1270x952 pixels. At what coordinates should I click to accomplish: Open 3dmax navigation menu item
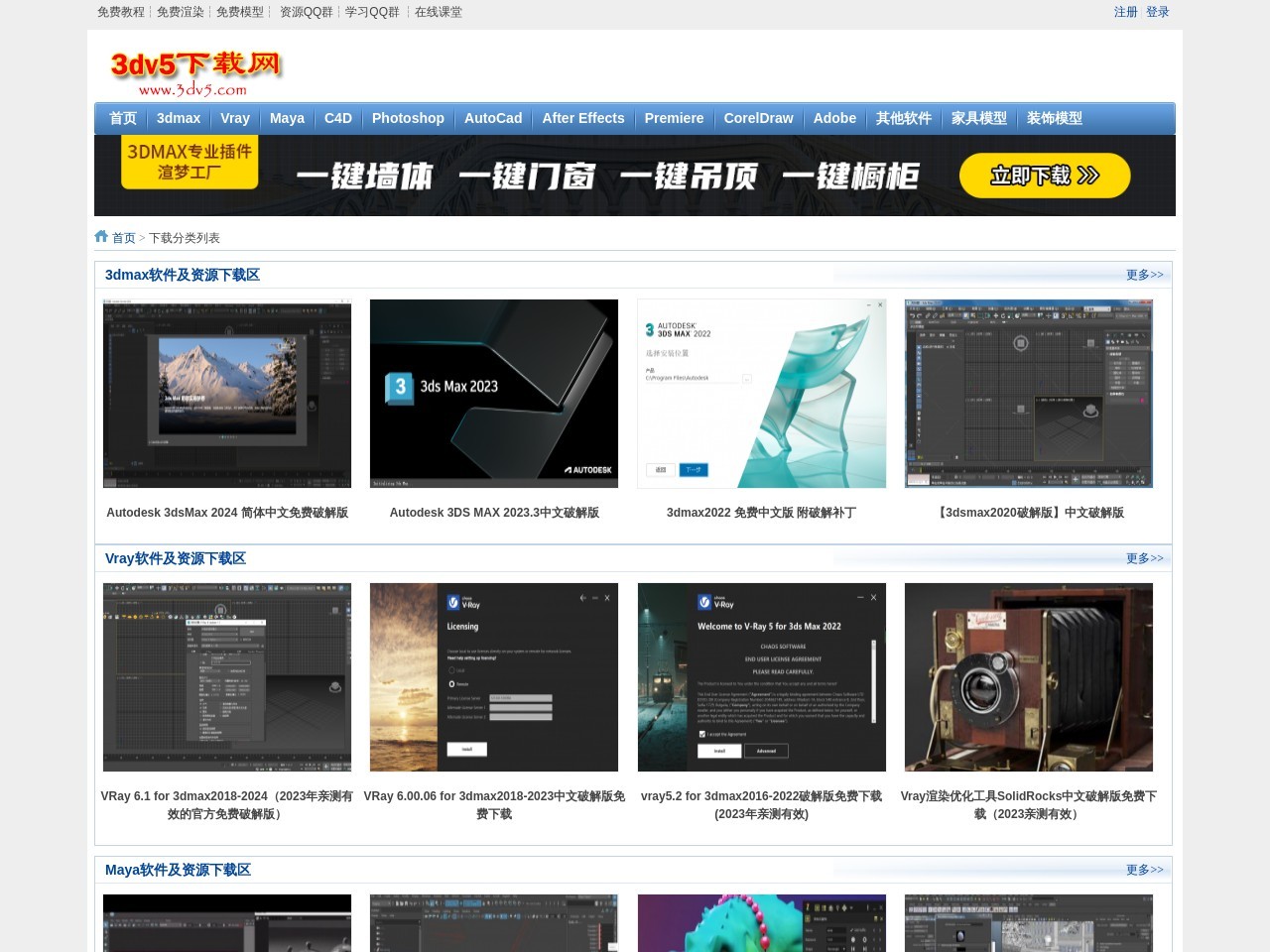click(x=179, y=118)
